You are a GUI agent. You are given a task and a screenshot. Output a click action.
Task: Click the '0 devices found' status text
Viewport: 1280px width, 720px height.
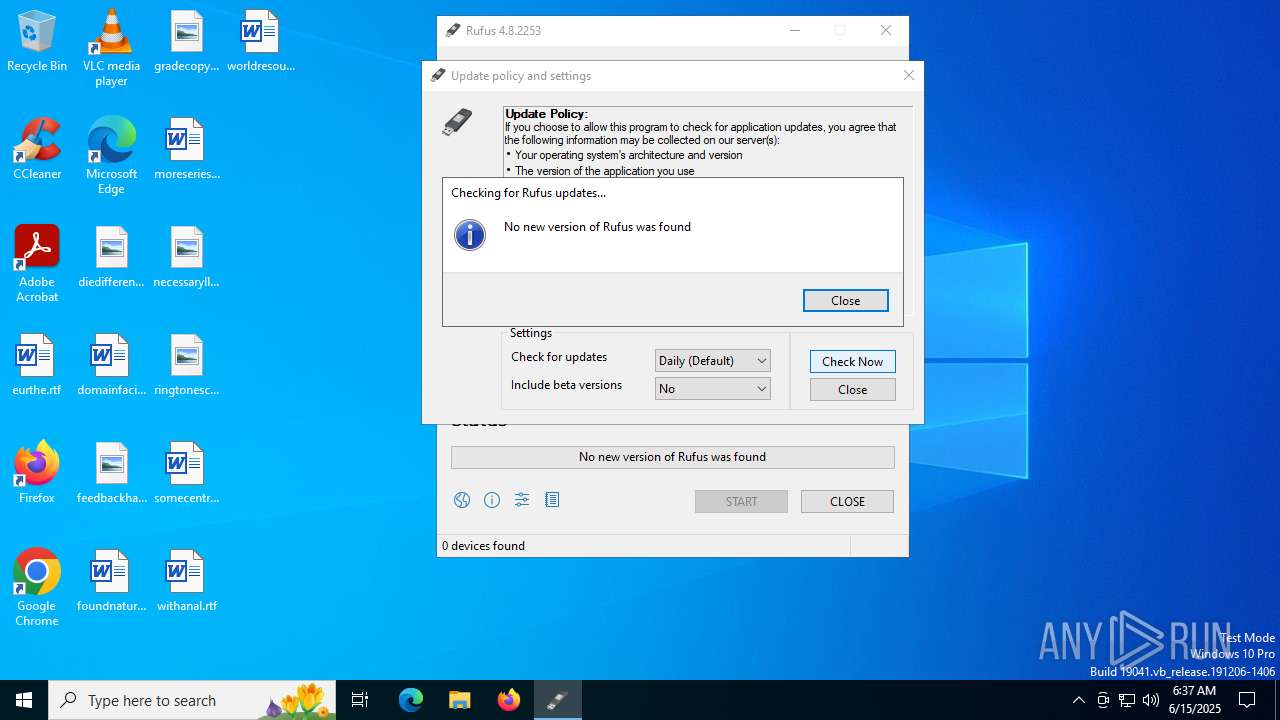pos(483,546)
